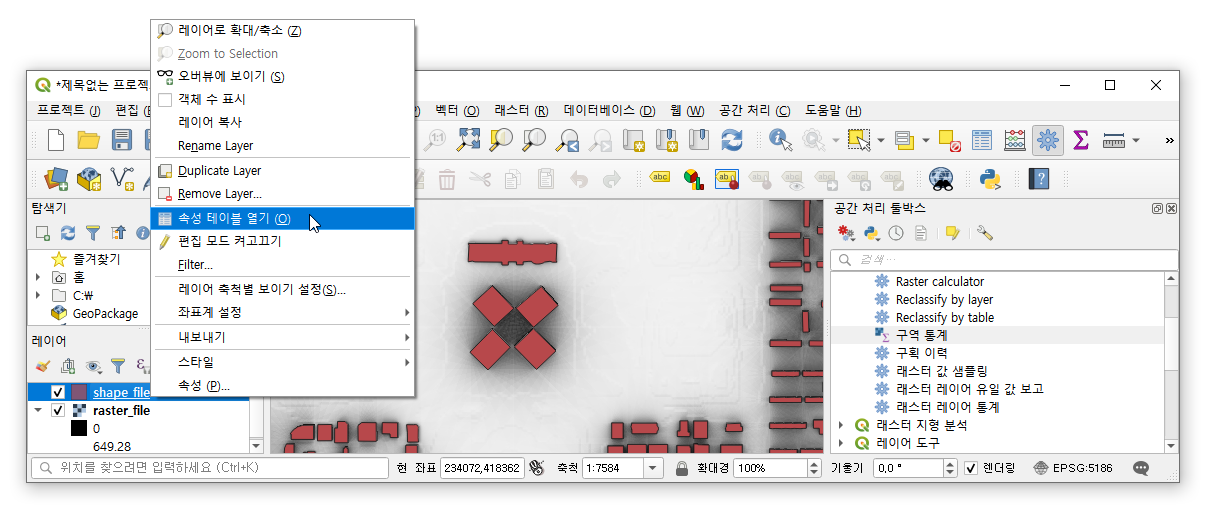Image resolution: width=1212 pixels, height=507 pixels.
Task: Click browser panel filter icon
Action: [x=93, y=233]
